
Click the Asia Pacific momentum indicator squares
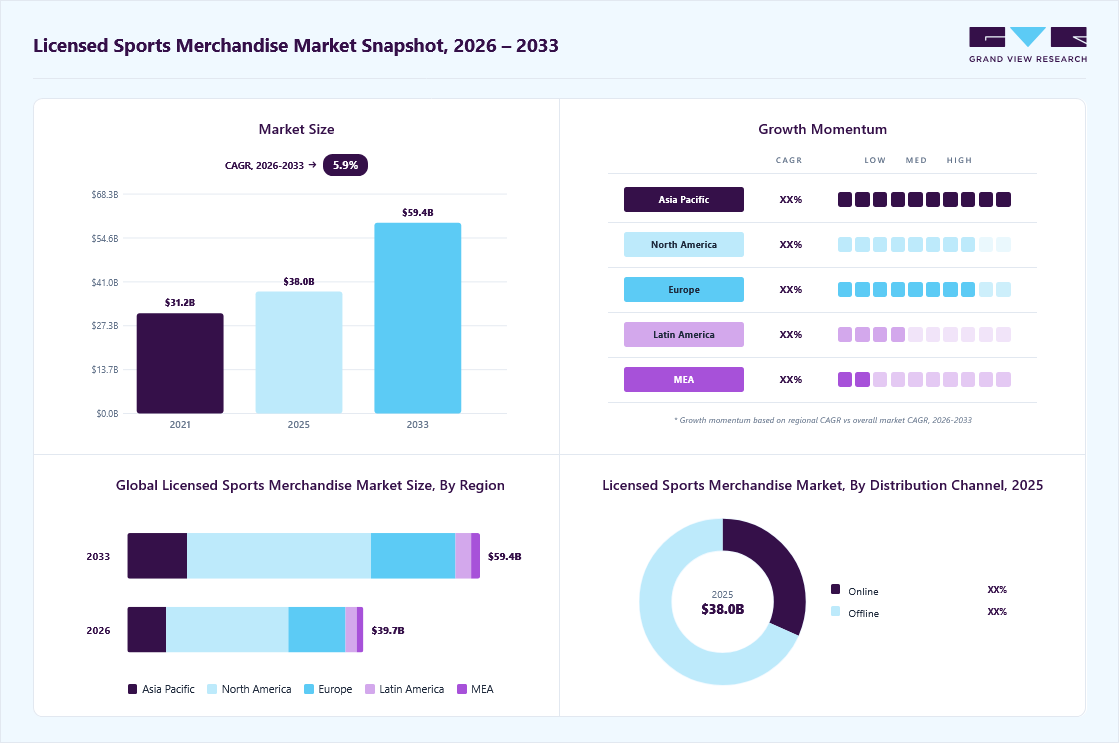pos(924,199)
